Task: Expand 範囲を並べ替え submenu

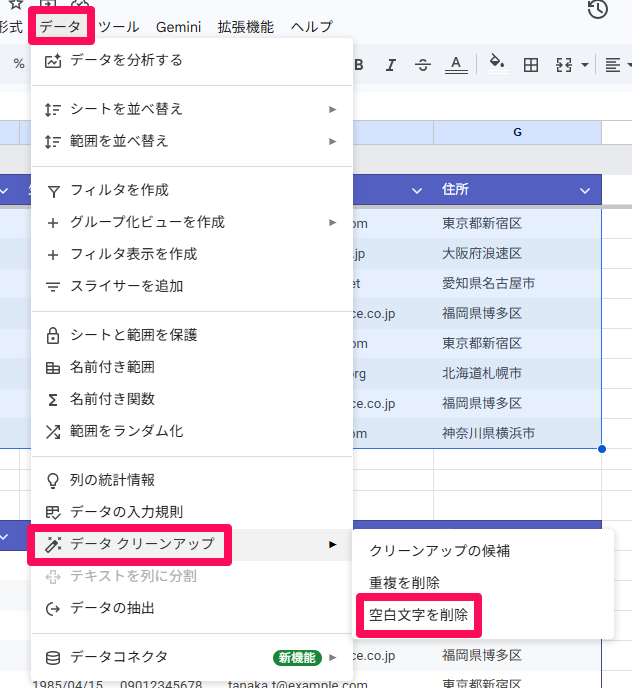Action: click(x=192, y=141)
